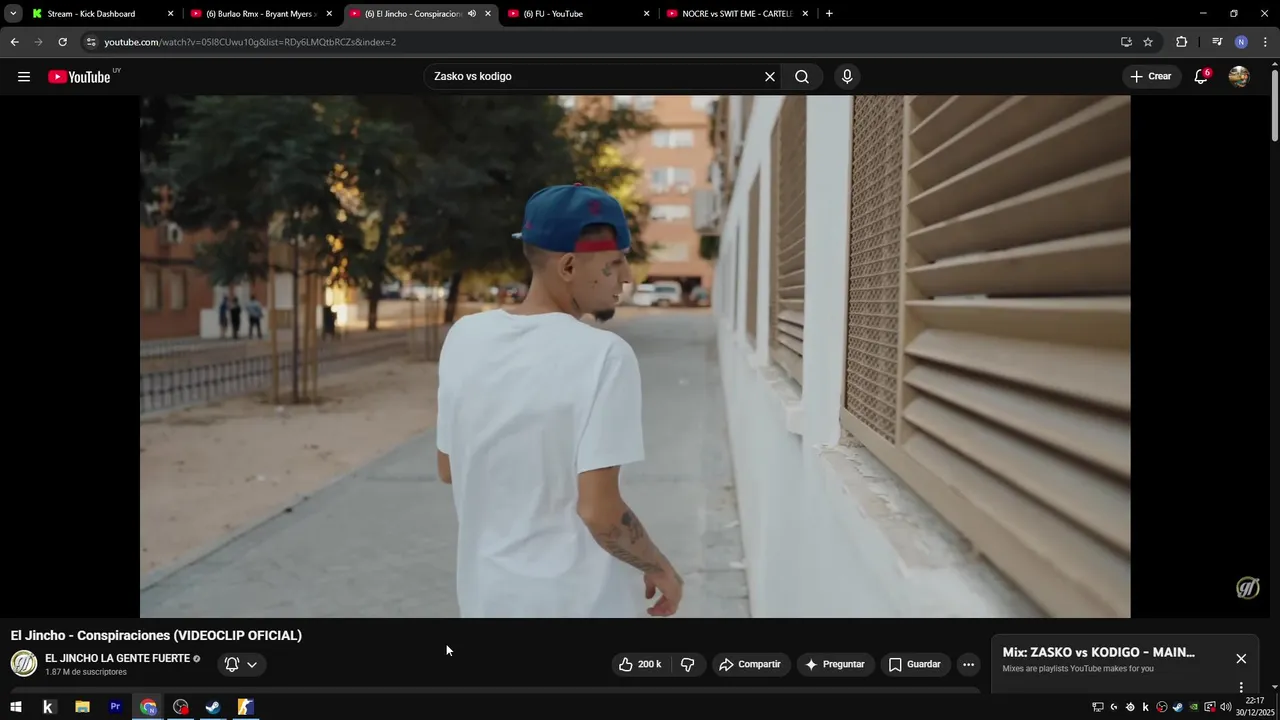Open media controls icon in toolbar
This screenshot has width=1280, height=720.
(x=1217, y=42)
